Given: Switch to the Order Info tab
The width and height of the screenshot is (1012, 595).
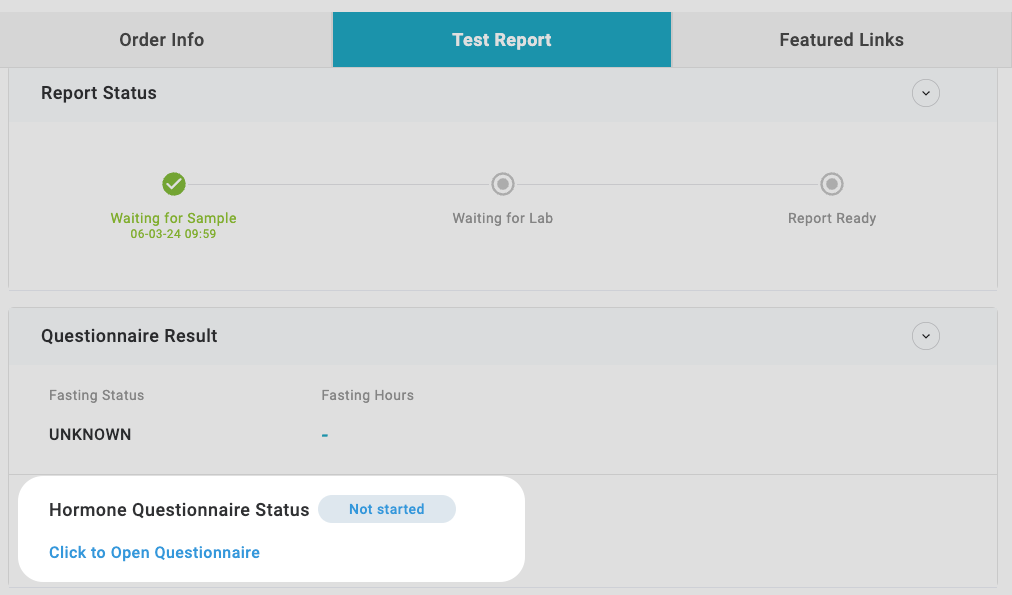Looking at the screenshot, I should (162, 40).
